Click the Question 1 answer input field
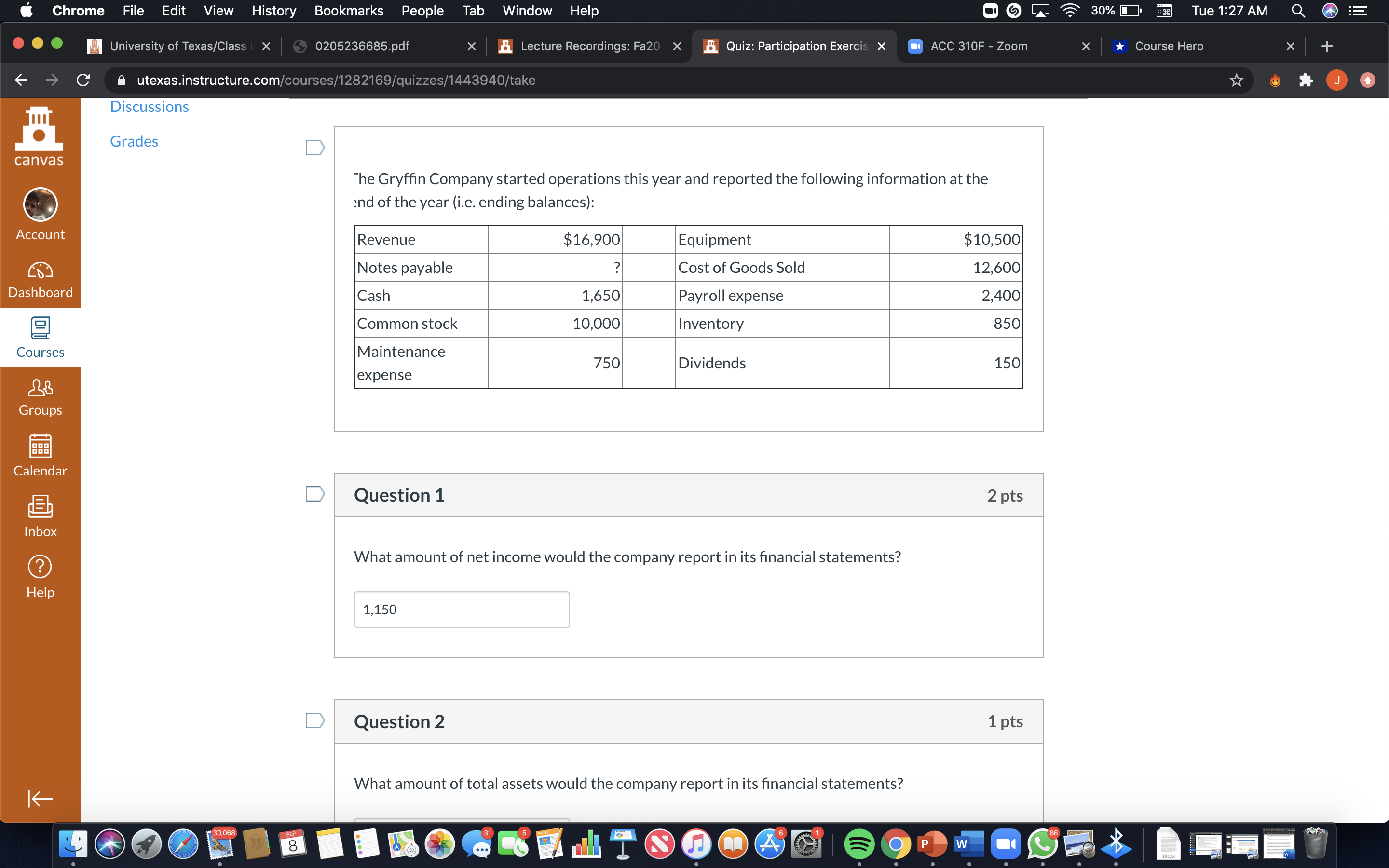Image resolution: width=1389 pixels, height=868 pixels. pyautogui.click(x=461, y=609)
